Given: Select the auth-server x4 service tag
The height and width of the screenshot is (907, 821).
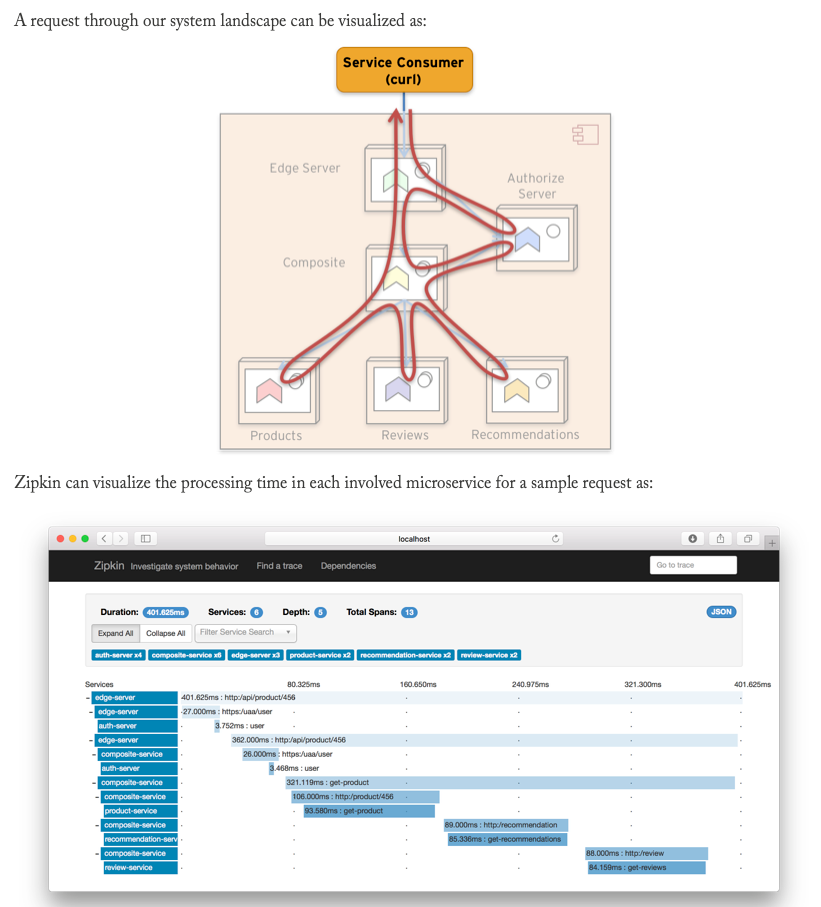Looking at the screenshot, I should point(118,655).
